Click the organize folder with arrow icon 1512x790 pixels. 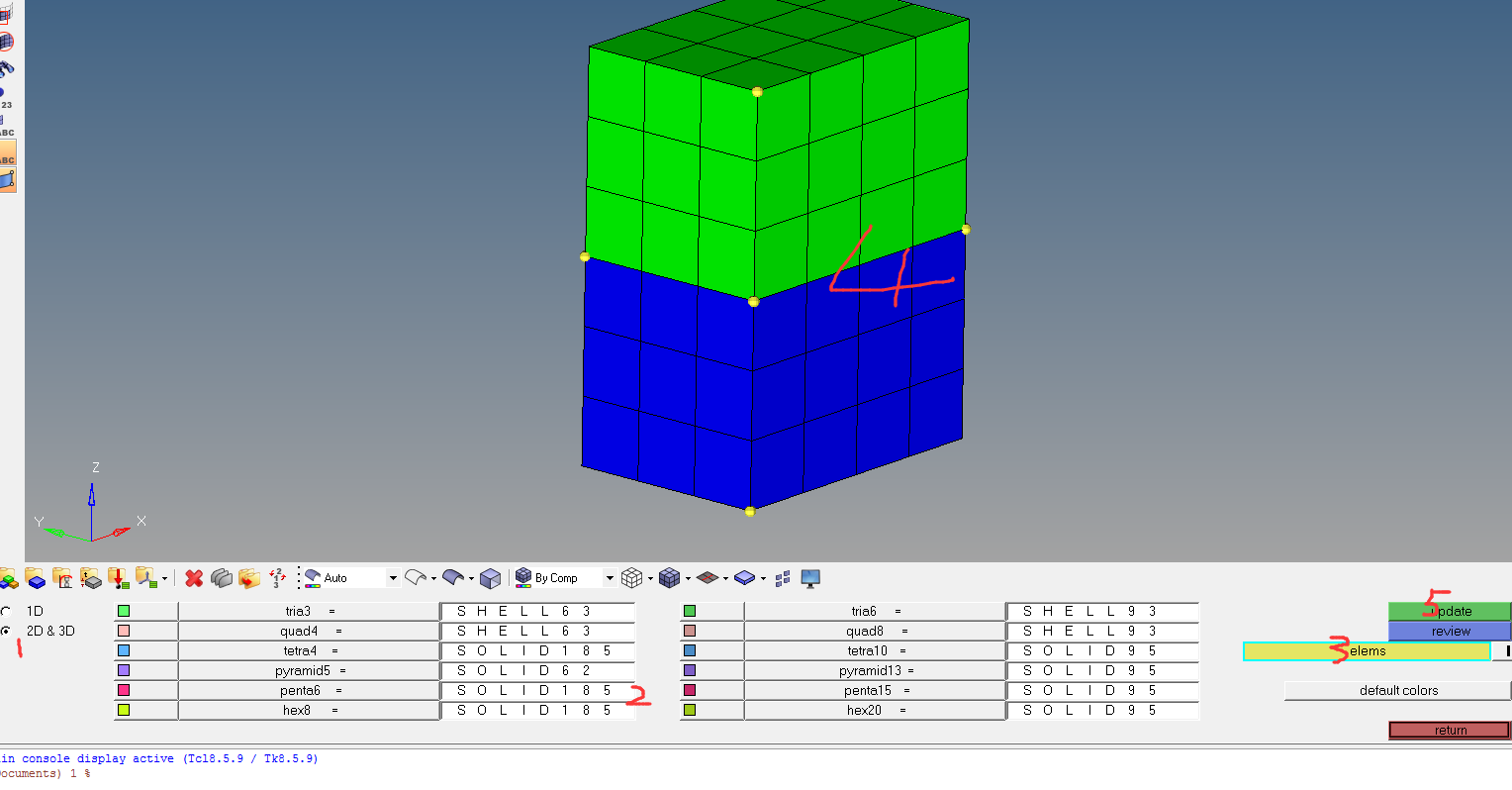coord(248,578)
